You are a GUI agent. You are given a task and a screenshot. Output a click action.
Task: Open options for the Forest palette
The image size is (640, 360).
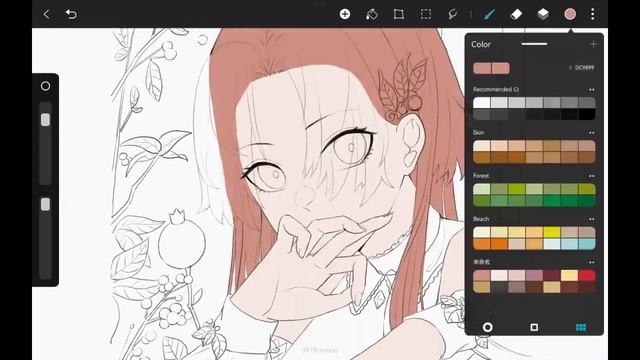point(591,176)
